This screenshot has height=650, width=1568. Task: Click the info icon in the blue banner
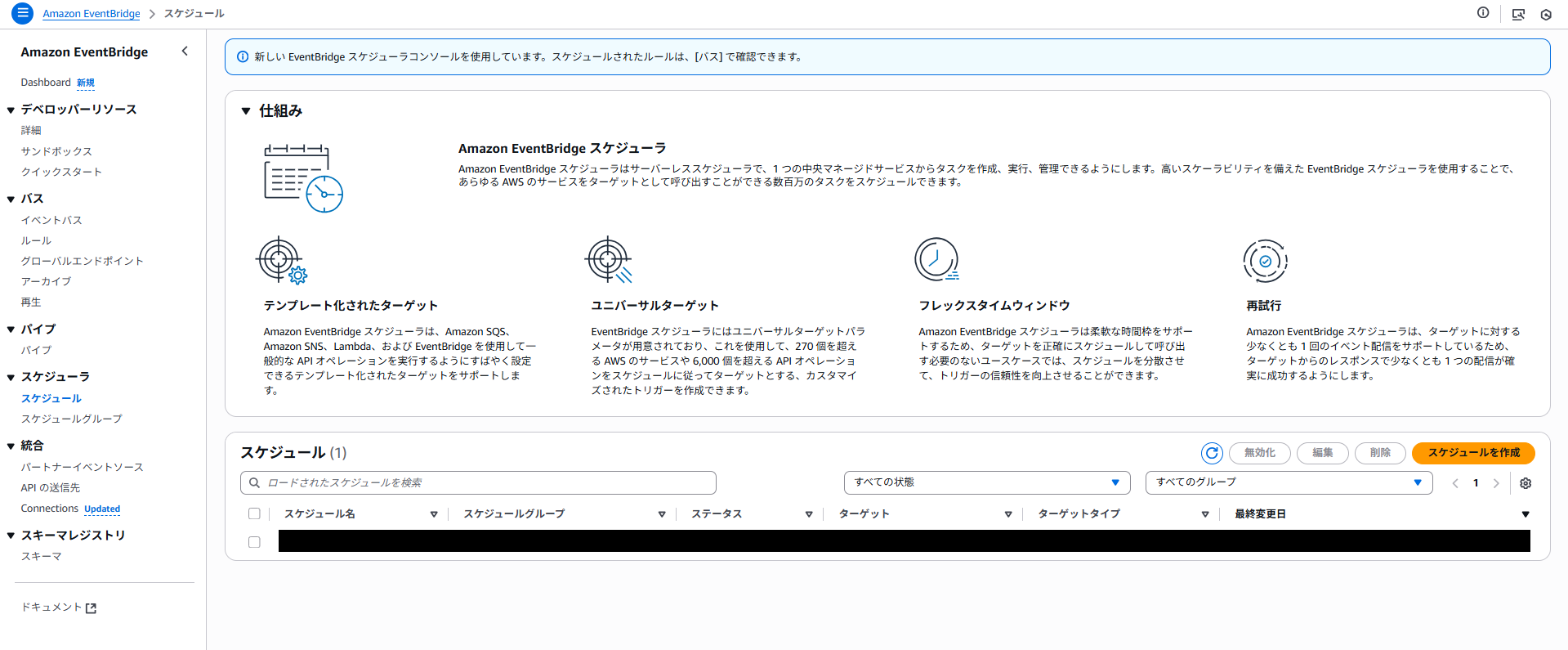pyautogui.click(x=243, y=57)
